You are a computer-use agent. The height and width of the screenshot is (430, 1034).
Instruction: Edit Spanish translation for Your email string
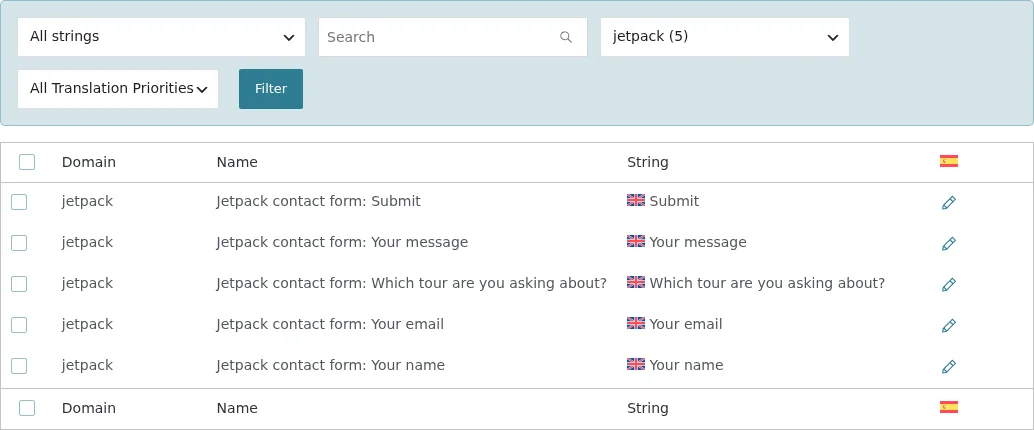click(948, 325)
